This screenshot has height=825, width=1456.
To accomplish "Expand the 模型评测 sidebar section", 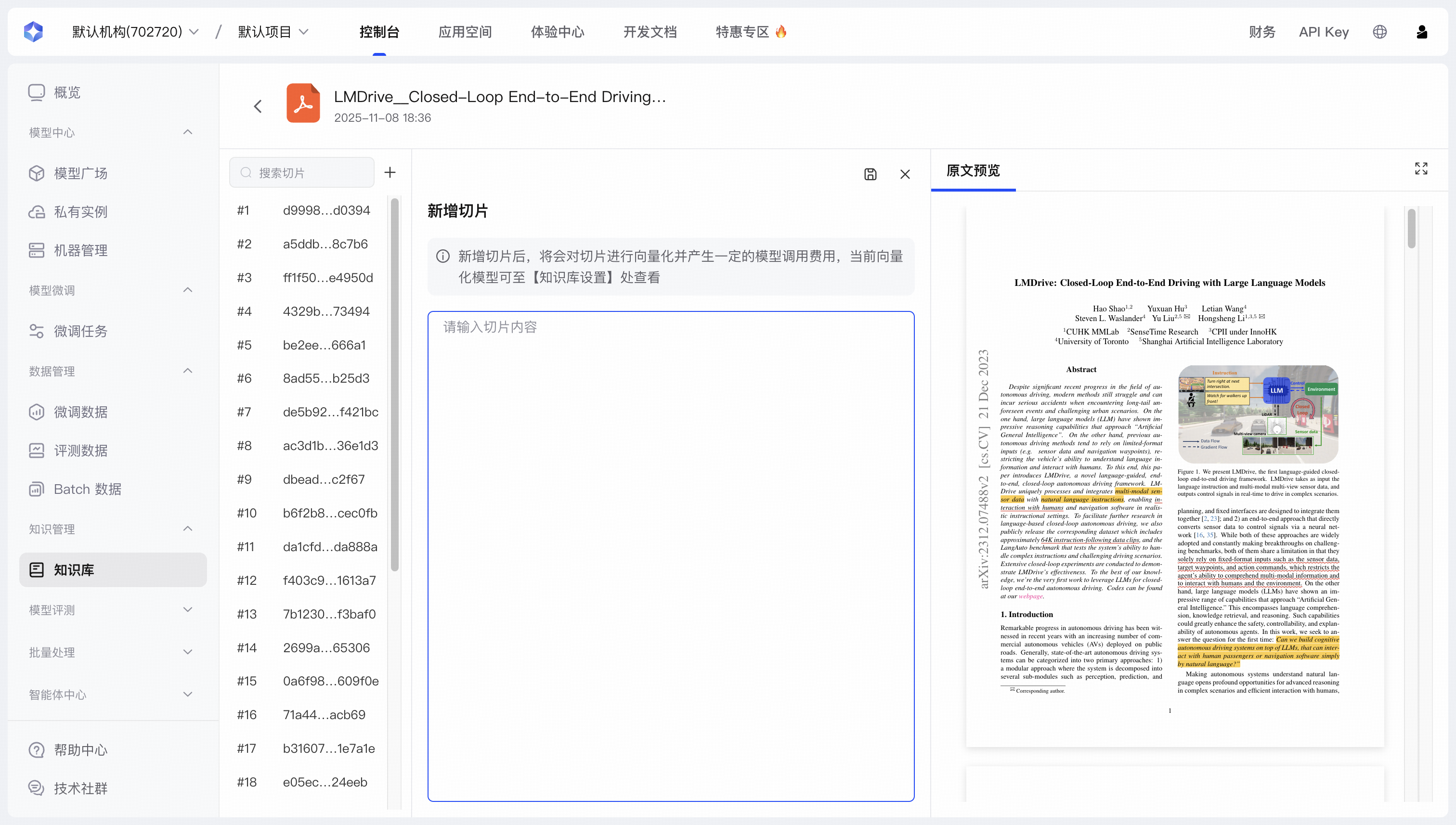I will 188,610.
